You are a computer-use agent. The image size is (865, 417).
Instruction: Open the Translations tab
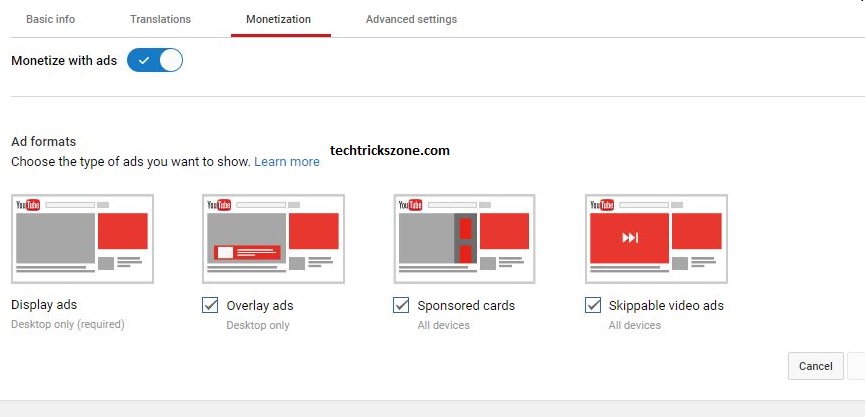[160, 19]
